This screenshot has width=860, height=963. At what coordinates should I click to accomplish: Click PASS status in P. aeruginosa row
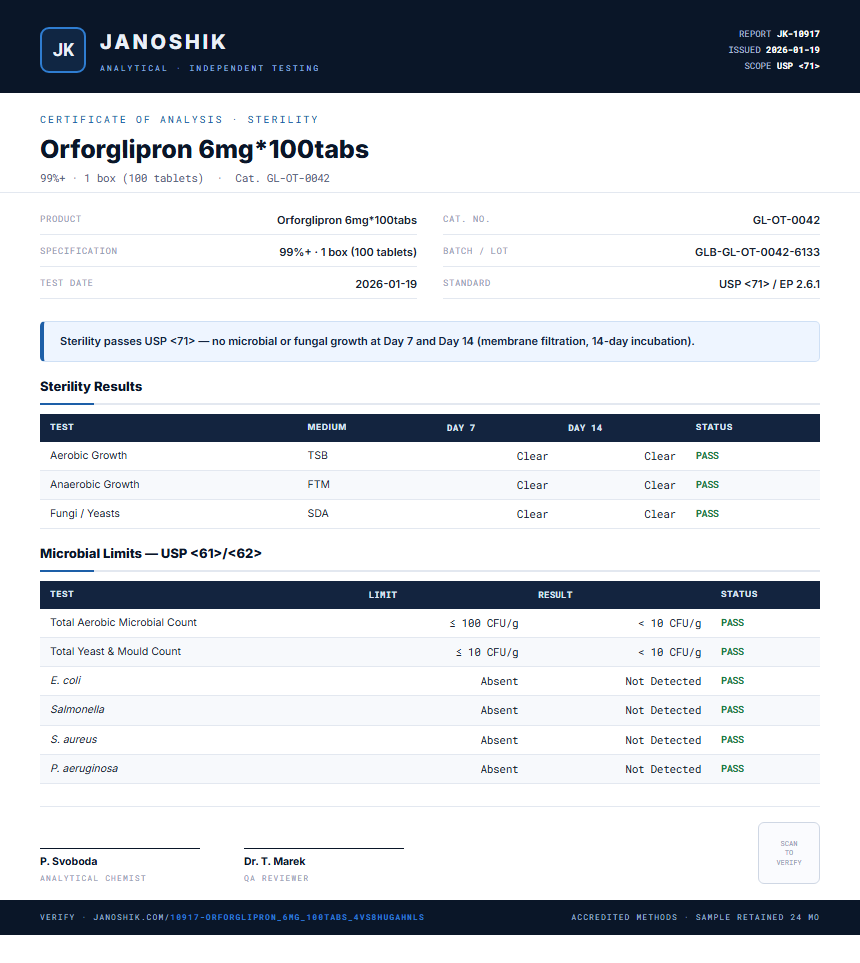pyautogui.click(x=732, y=768)
